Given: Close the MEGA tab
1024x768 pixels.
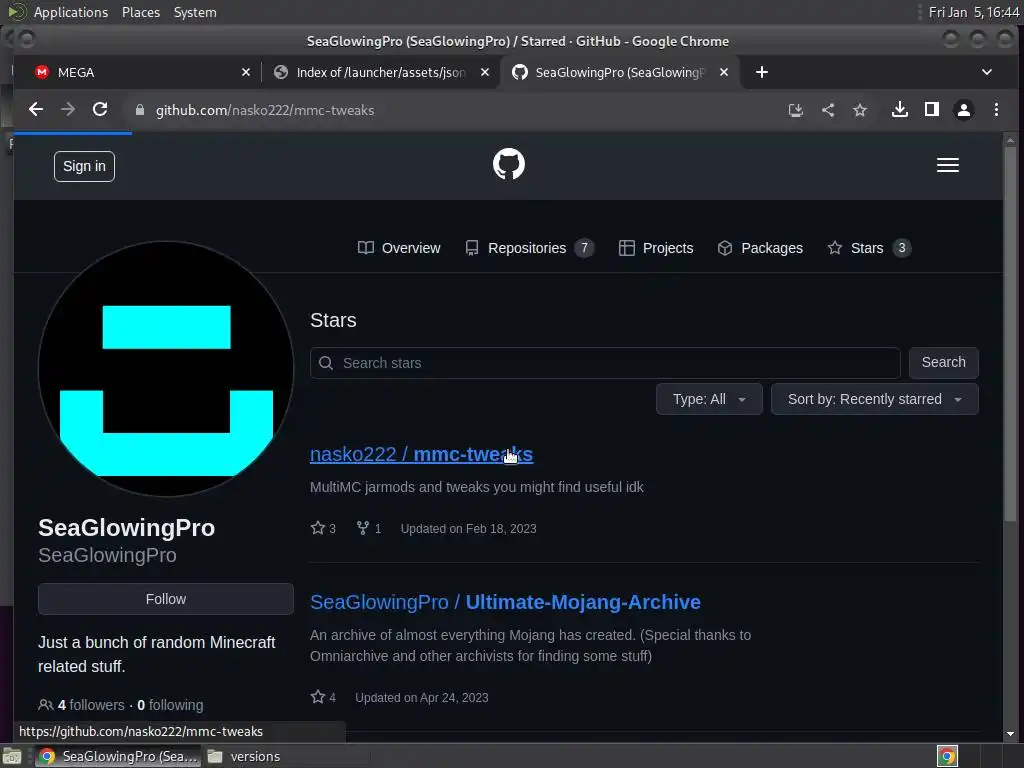Looking at the screenshot, I should coord(246,72).
